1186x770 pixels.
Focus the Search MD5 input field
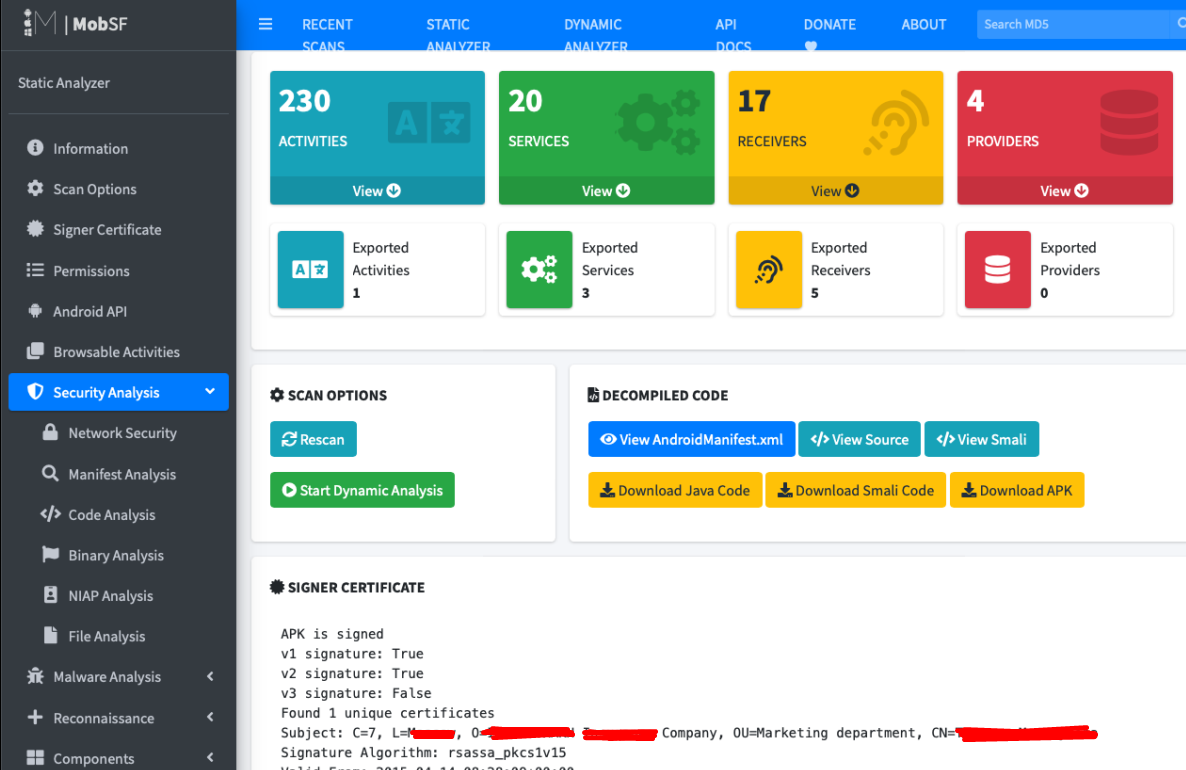click(x=1073, y=24)
